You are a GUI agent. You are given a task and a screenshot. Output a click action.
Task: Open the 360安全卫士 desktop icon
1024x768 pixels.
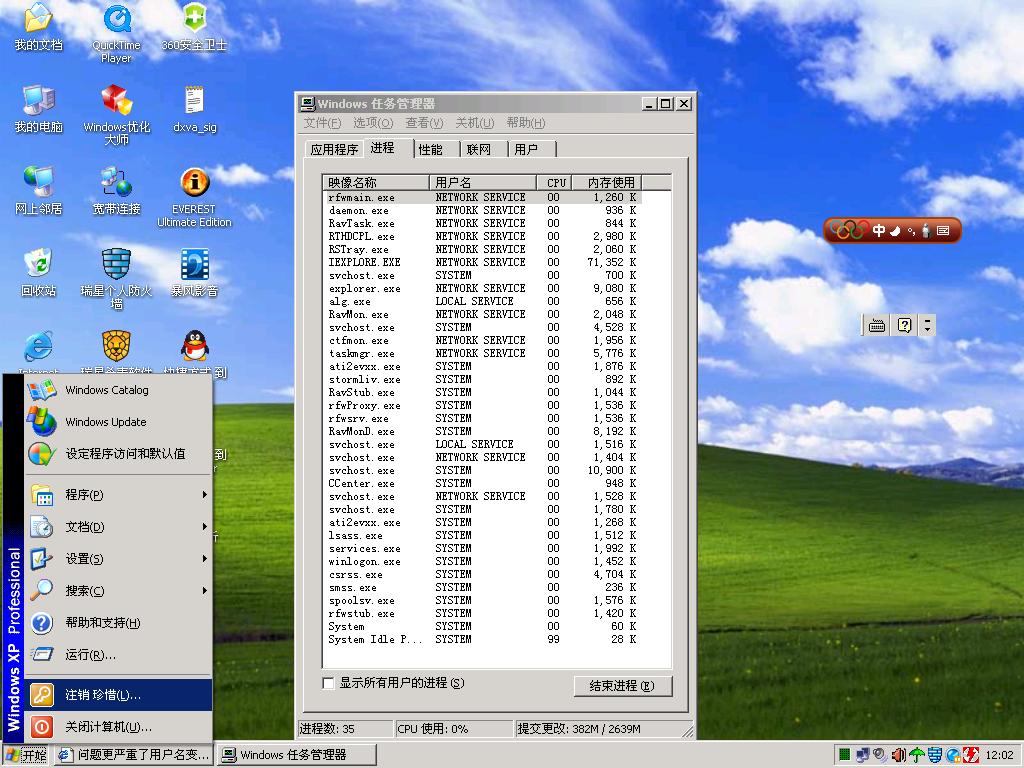click(x=194, y=20)
